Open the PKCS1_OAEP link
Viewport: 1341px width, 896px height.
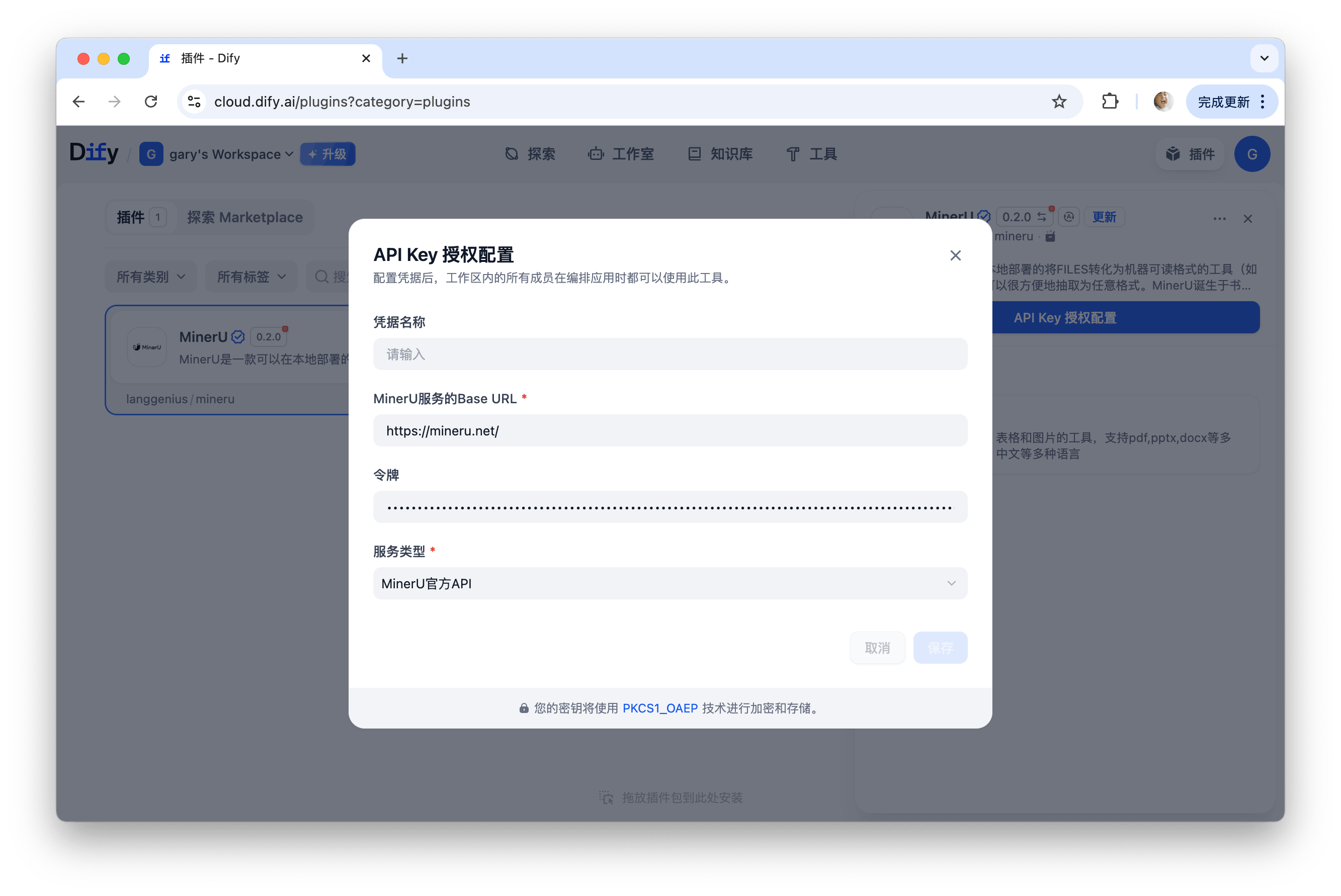click(x=659, y=708)
